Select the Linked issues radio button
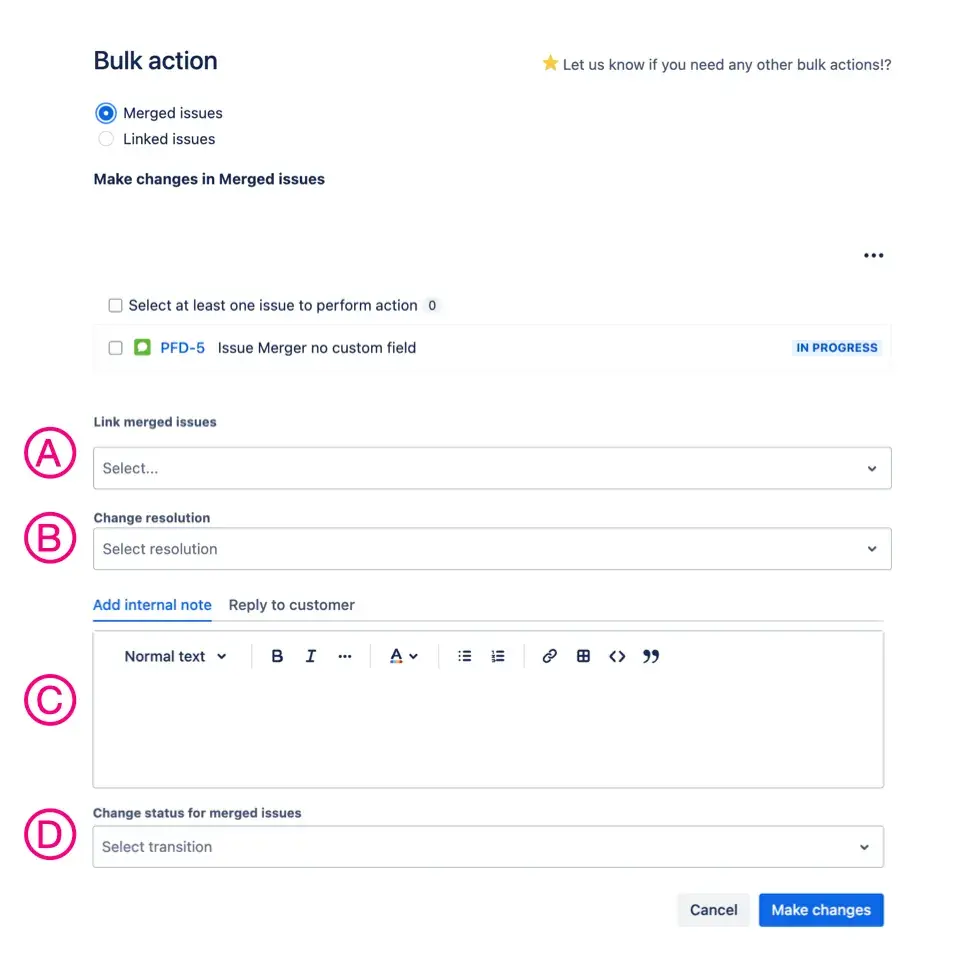 click(106, 139)
